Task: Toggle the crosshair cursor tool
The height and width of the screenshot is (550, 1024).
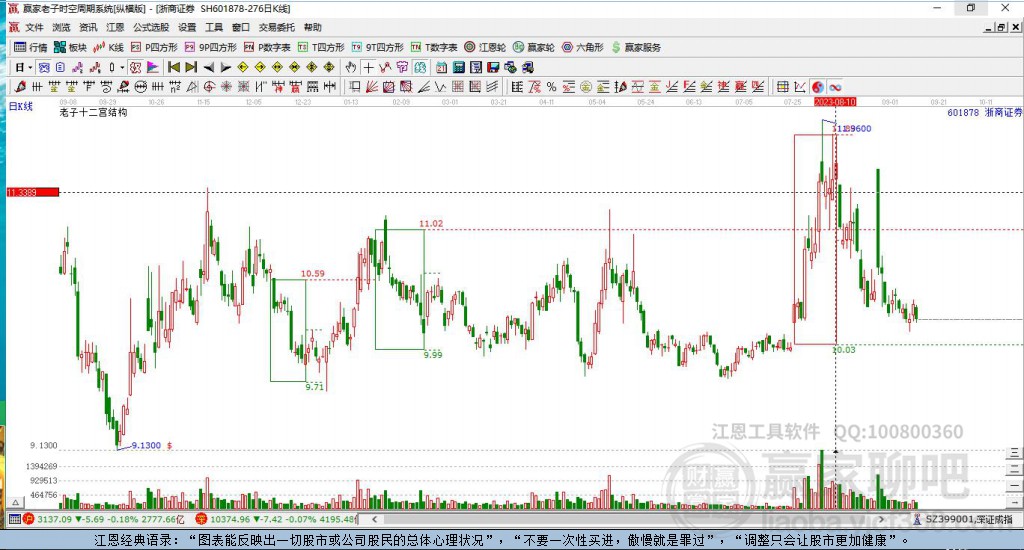Action: click(x=368, y=67)
